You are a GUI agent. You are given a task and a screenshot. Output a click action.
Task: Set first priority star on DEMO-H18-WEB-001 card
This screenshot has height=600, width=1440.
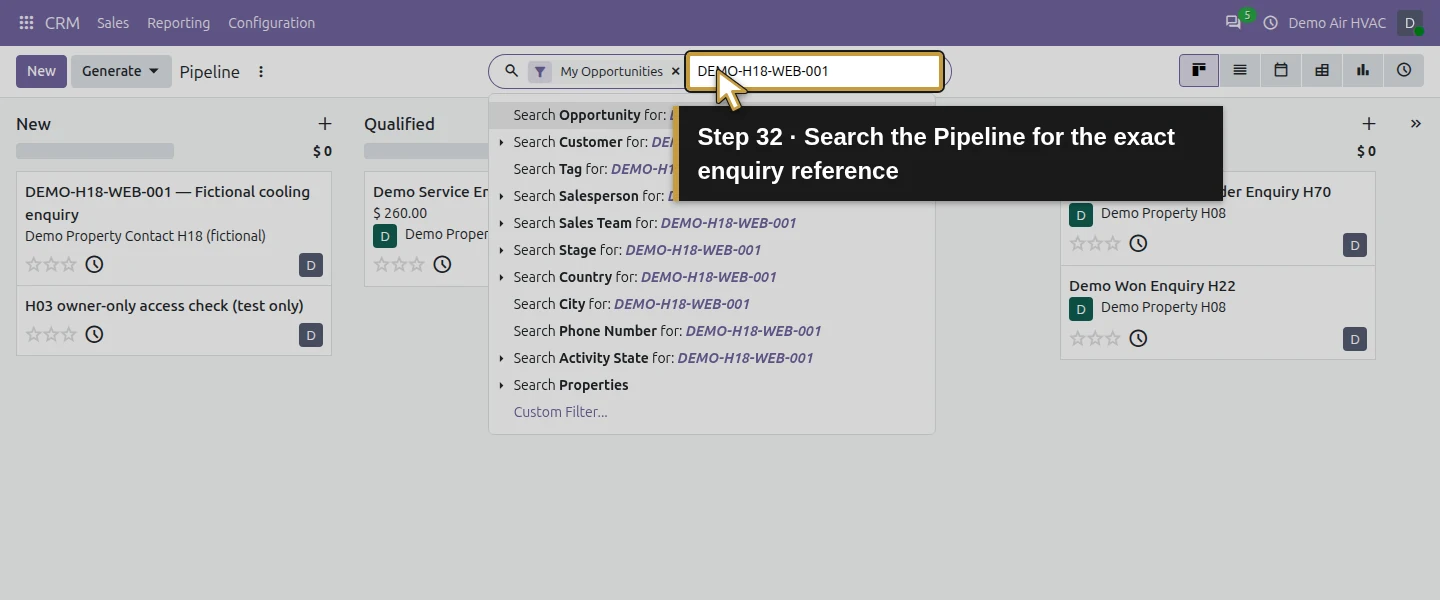click(33, 264)
